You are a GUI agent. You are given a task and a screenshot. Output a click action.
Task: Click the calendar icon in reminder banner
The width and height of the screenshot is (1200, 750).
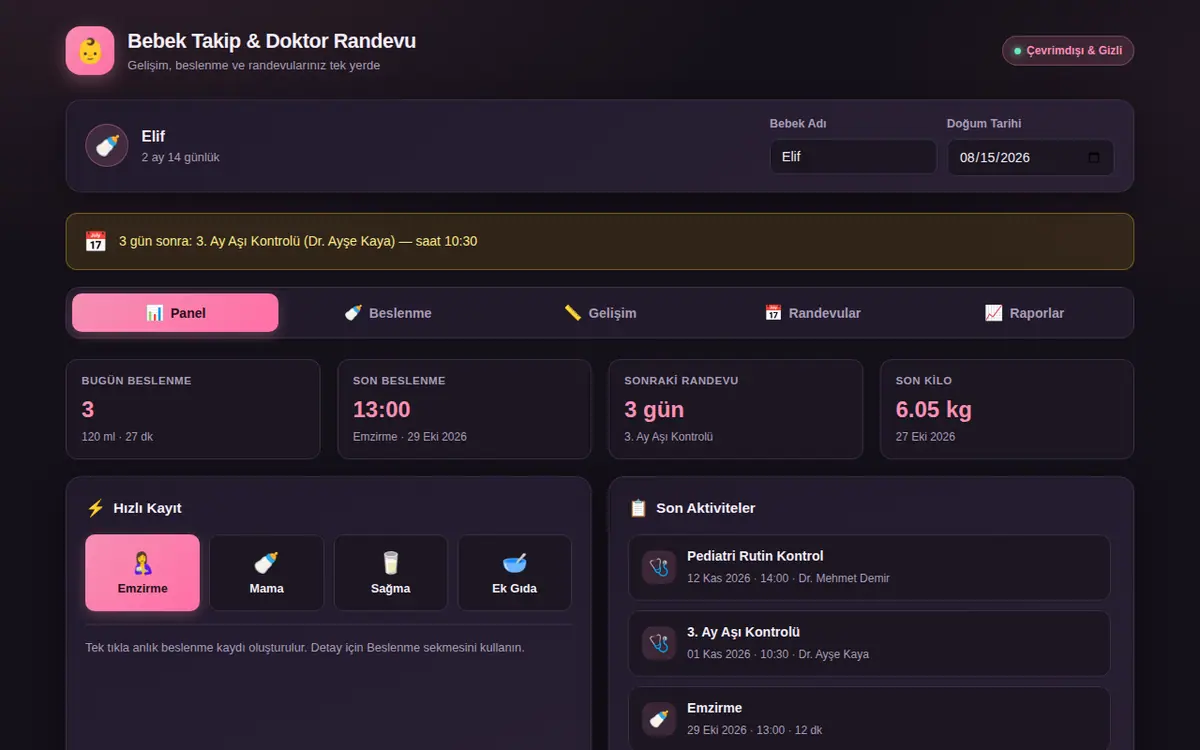tap(95, 241)
